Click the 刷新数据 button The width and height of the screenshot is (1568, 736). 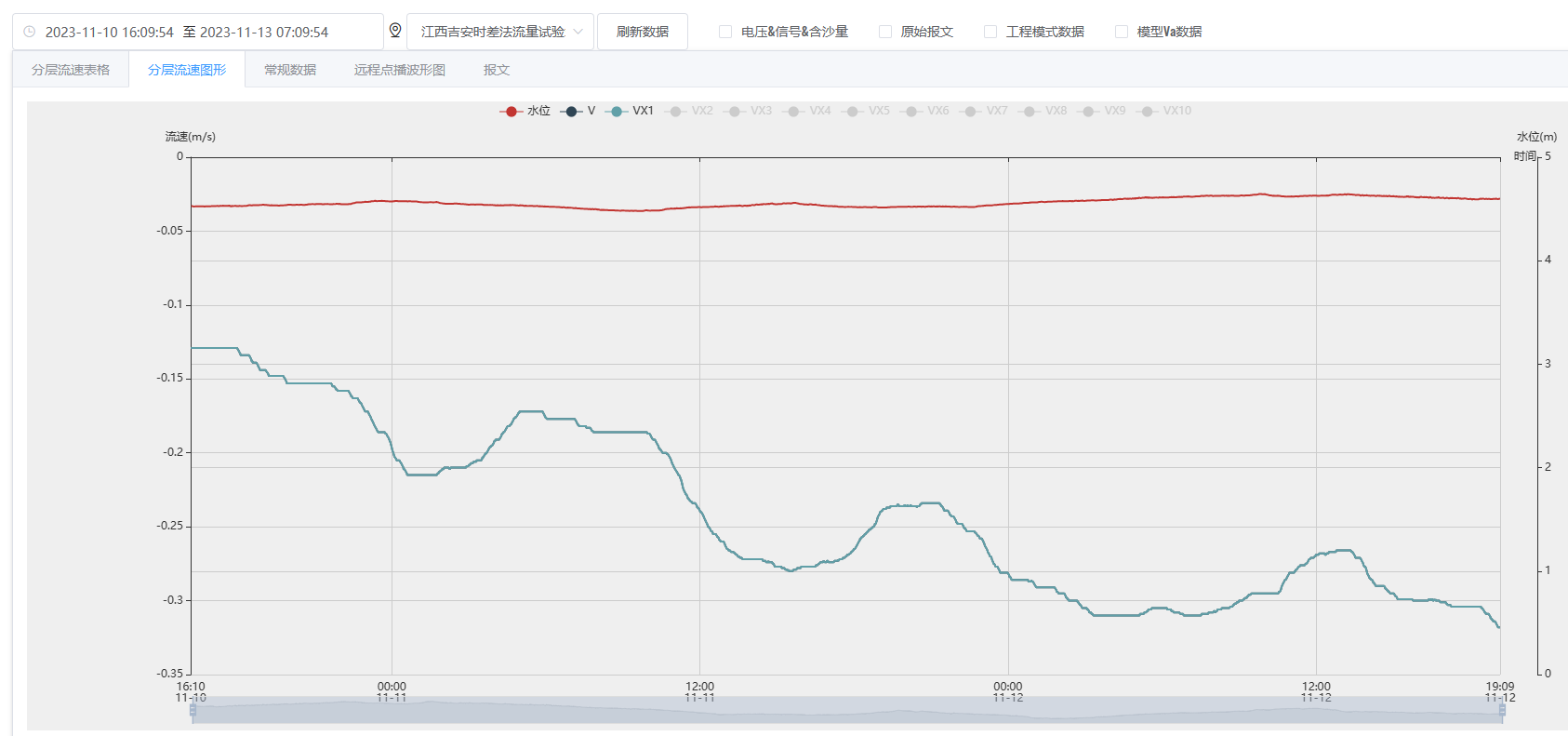point(643,32)
